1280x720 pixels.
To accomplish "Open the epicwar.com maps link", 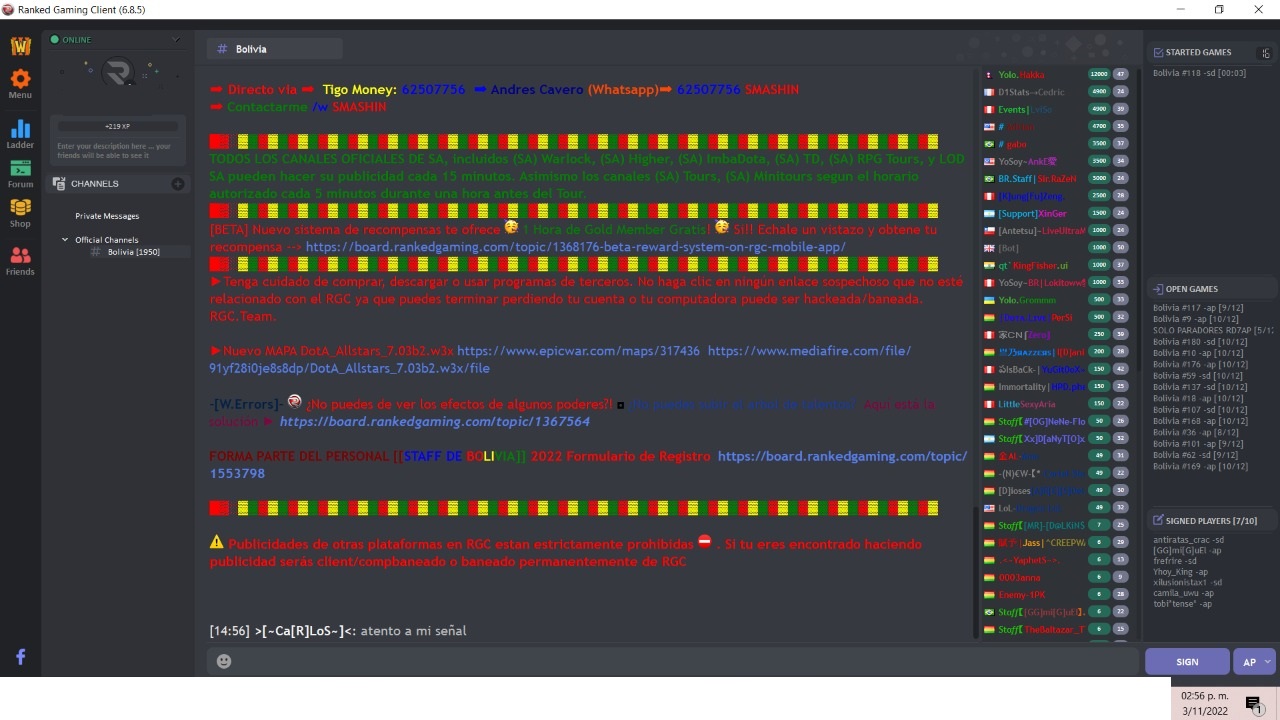I will pos(579,351).
